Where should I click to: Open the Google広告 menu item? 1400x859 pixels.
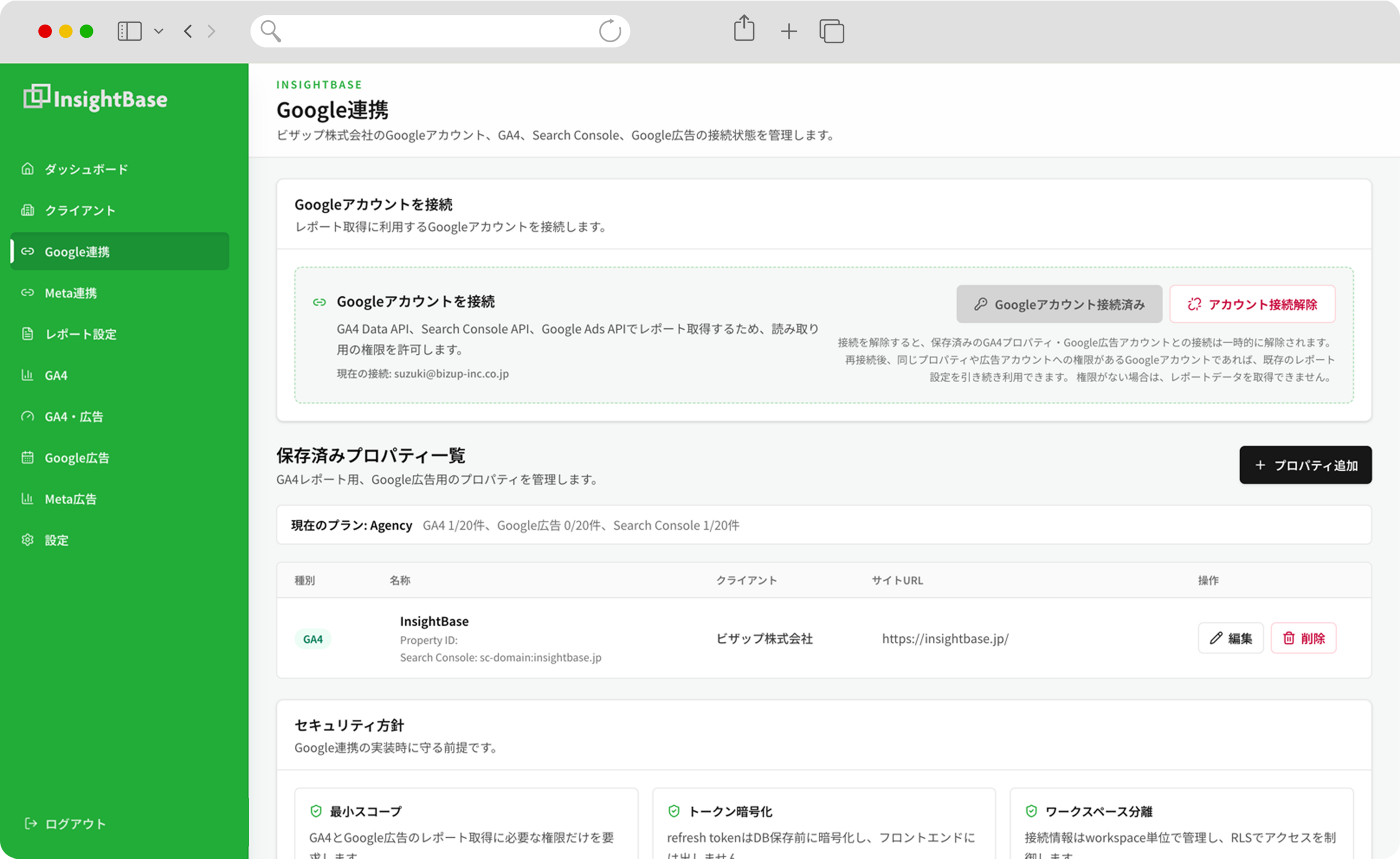120,457
